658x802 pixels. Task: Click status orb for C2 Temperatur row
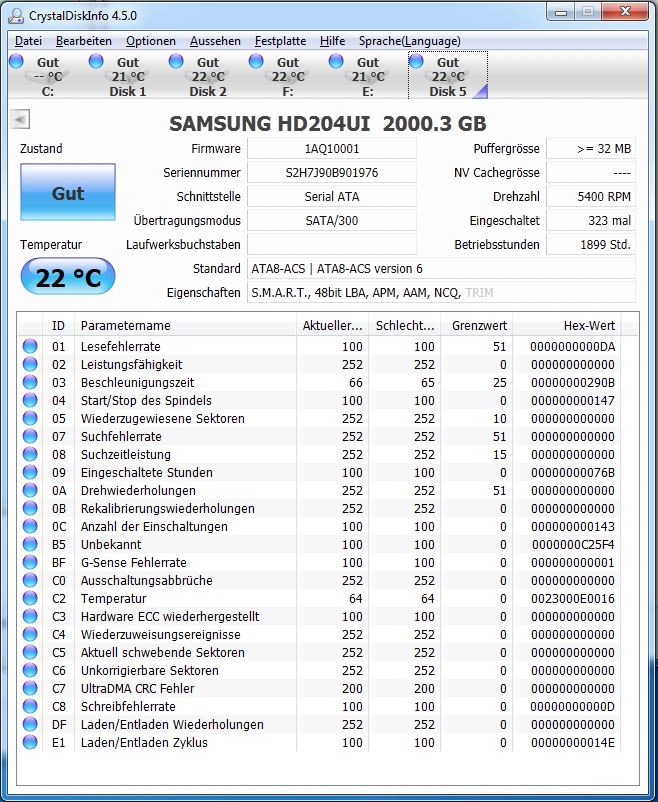click(30, 598)
